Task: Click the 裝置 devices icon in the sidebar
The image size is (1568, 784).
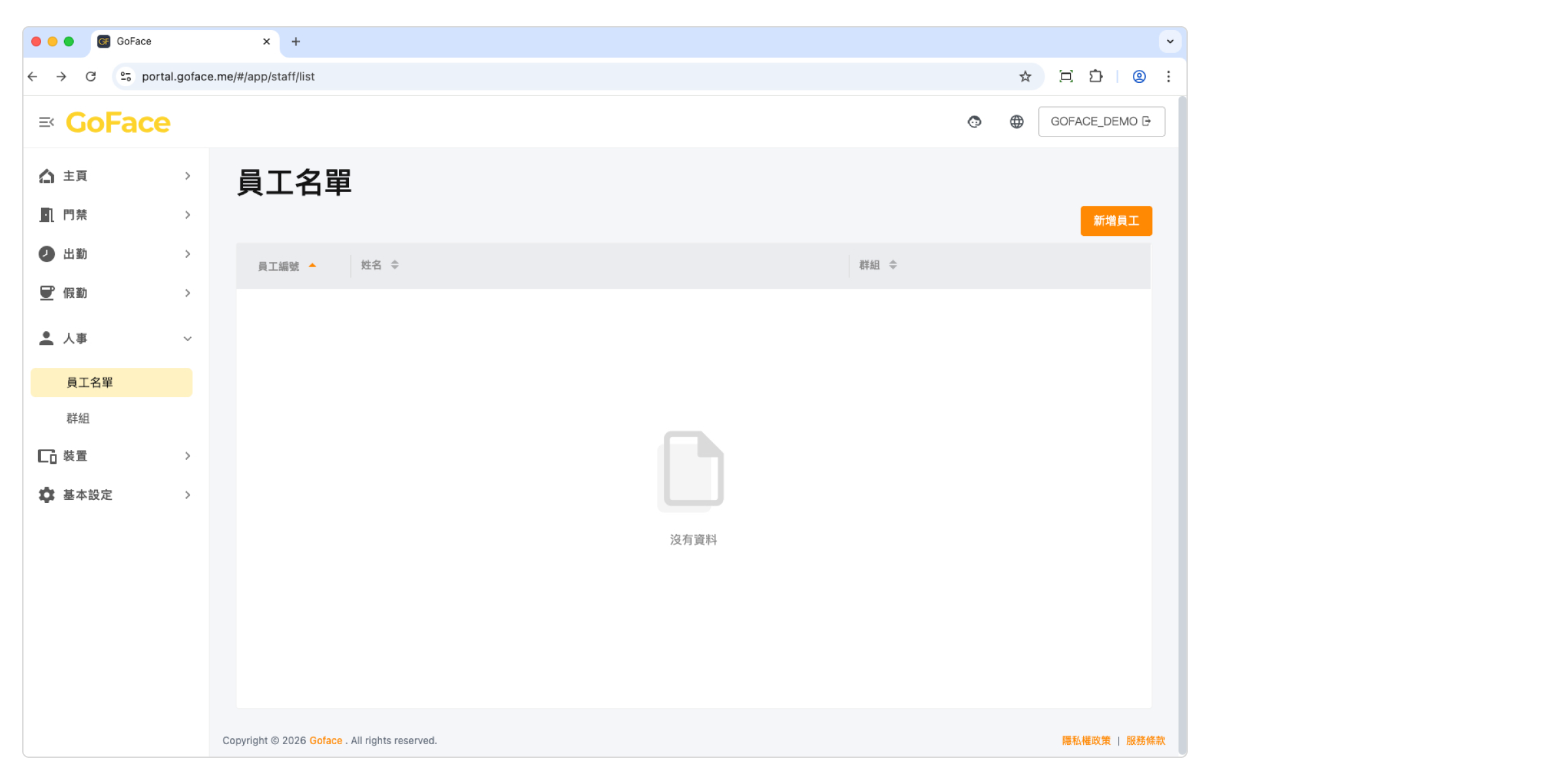Action: [46, 456]
